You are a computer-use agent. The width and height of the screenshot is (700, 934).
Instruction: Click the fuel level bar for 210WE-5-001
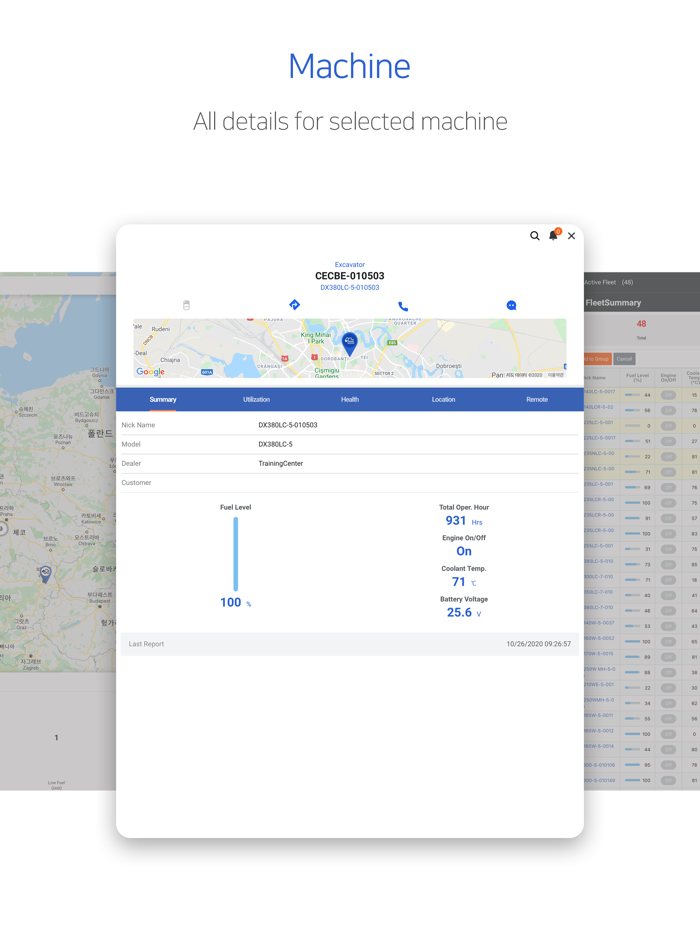click(x=633, y=688)
